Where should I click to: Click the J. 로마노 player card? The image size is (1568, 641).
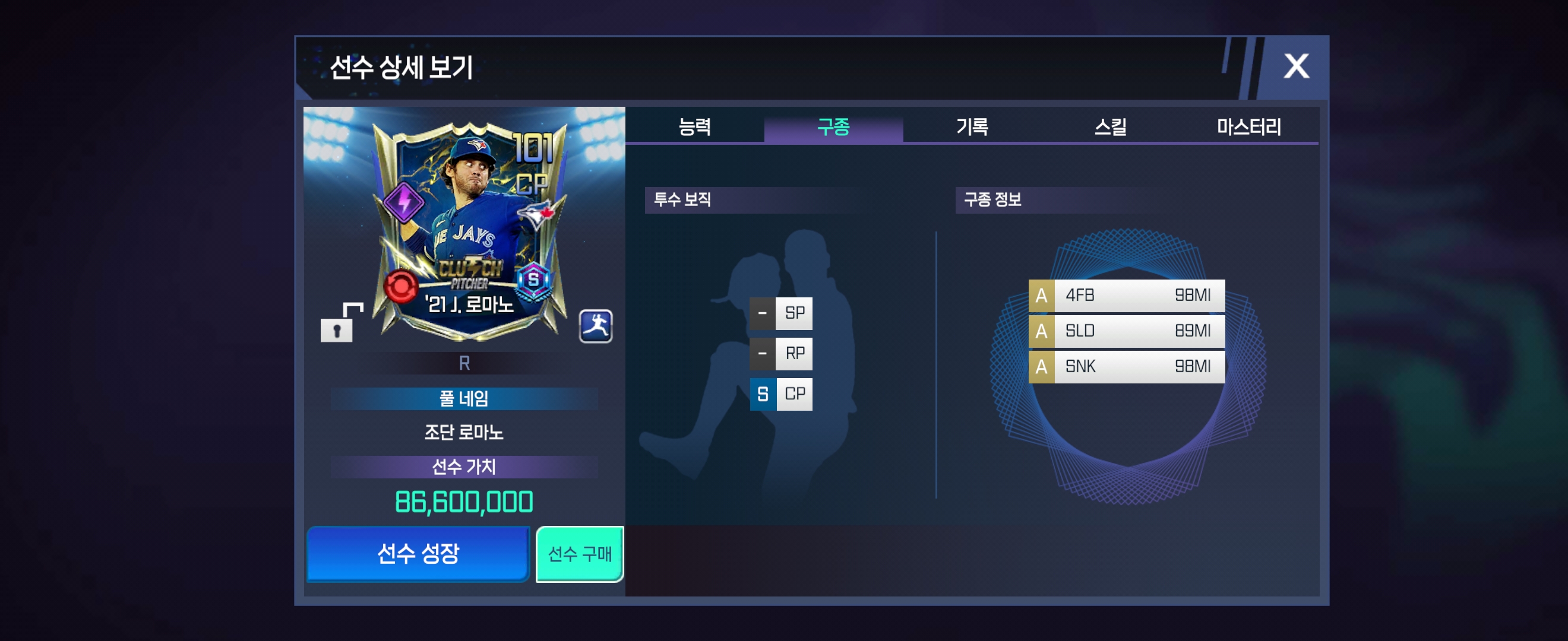coord(469,231)
